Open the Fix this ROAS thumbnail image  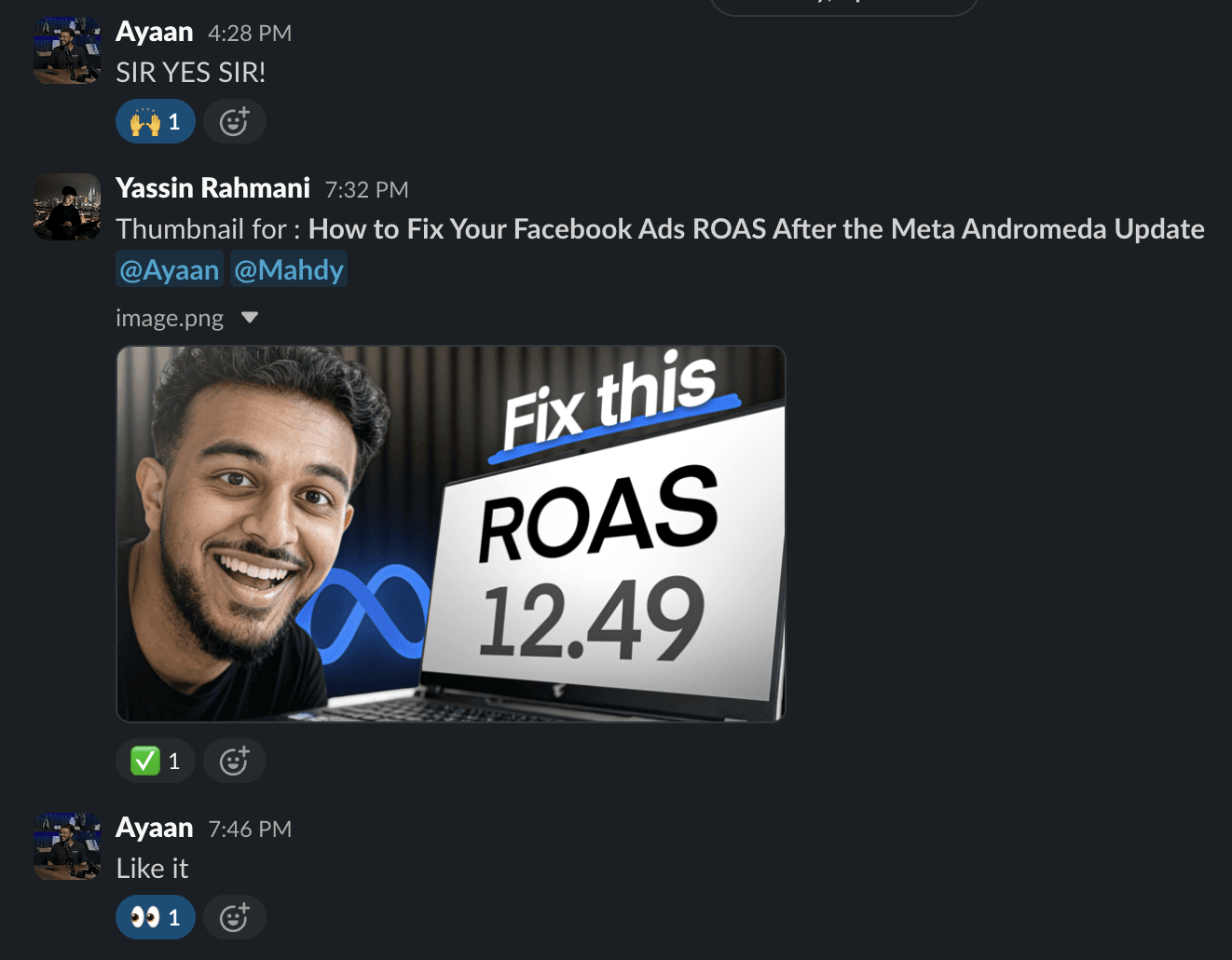coord(451,534)
